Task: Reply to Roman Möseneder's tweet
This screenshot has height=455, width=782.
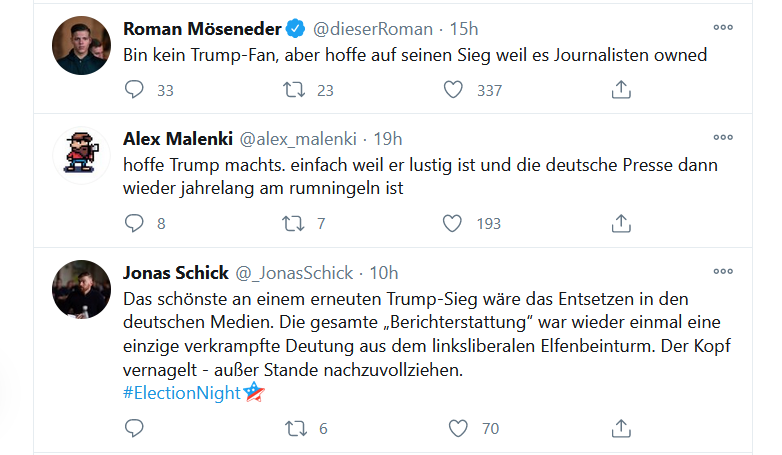Action: [136, 90]
